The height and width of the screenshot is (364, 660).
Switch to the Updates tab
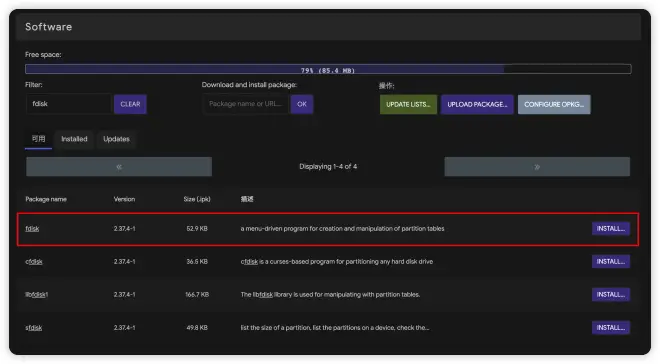click(117, 139)
